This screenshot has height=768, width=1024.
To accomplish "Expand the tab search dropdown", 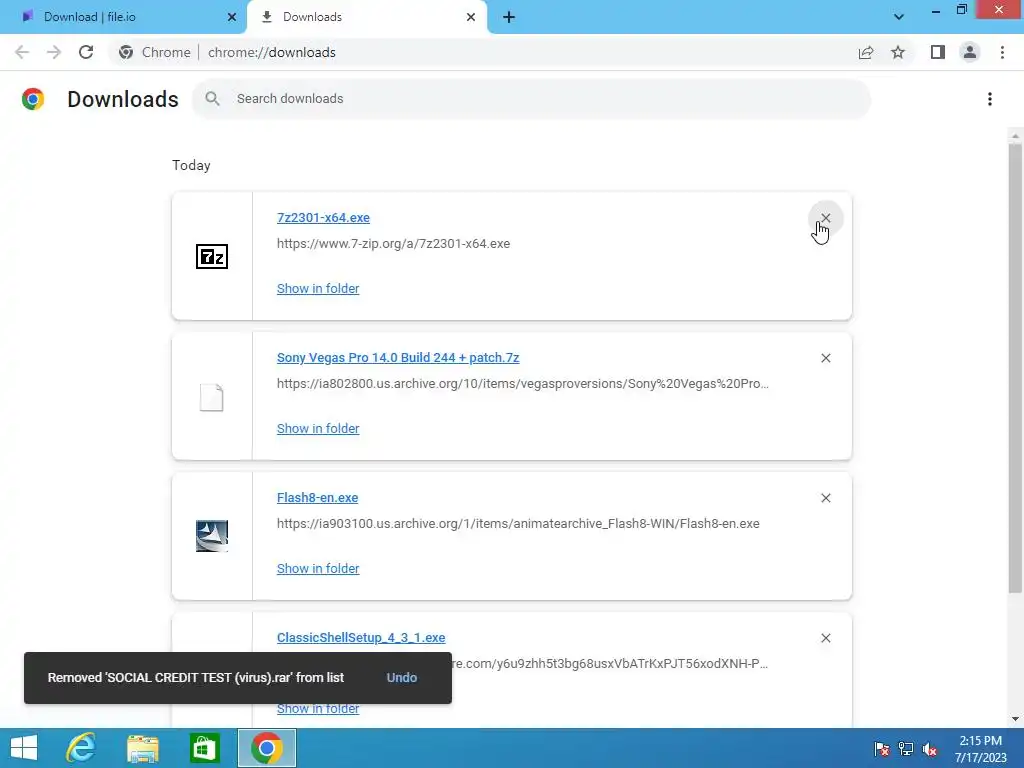I will [x=899, y=17].
